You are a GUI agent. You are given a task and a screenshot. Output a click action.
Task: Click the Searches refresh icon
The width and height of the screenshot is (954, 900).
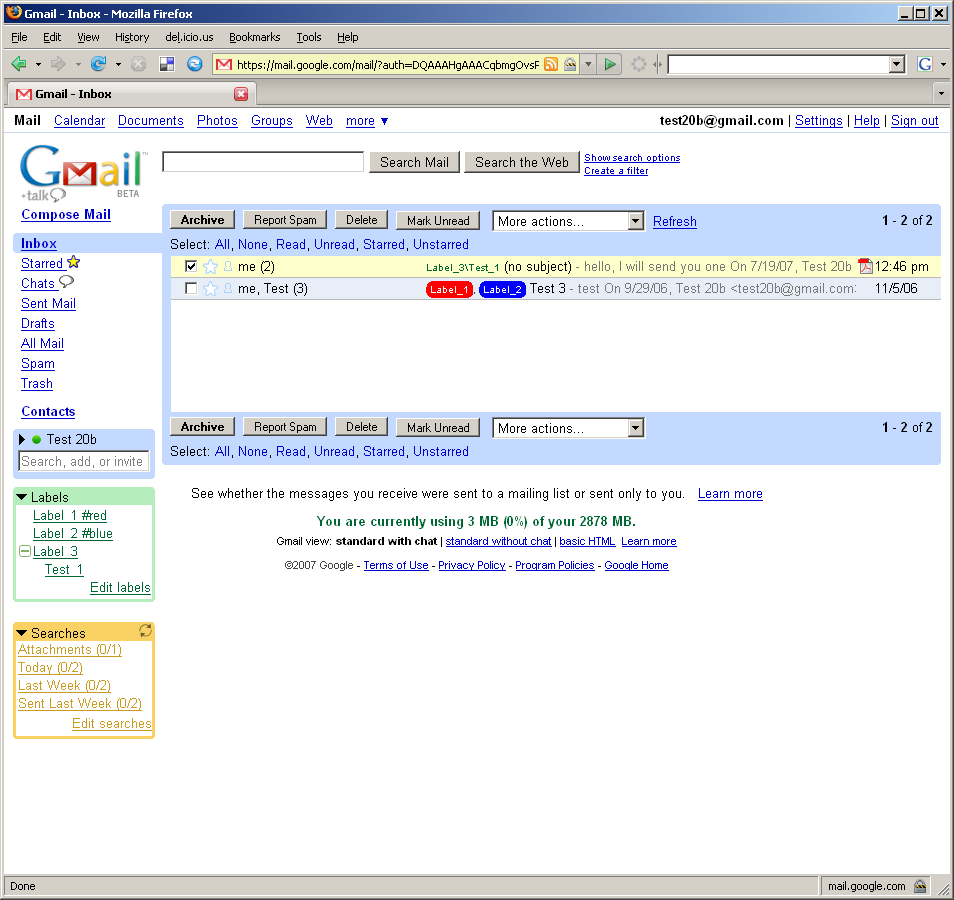click(145, 631)
